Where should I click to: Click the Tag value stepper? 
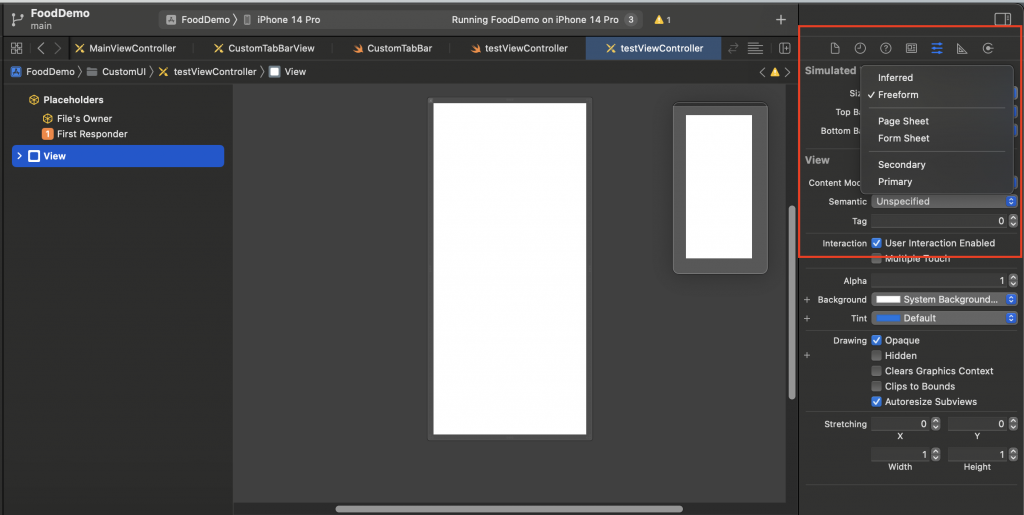1013,221
